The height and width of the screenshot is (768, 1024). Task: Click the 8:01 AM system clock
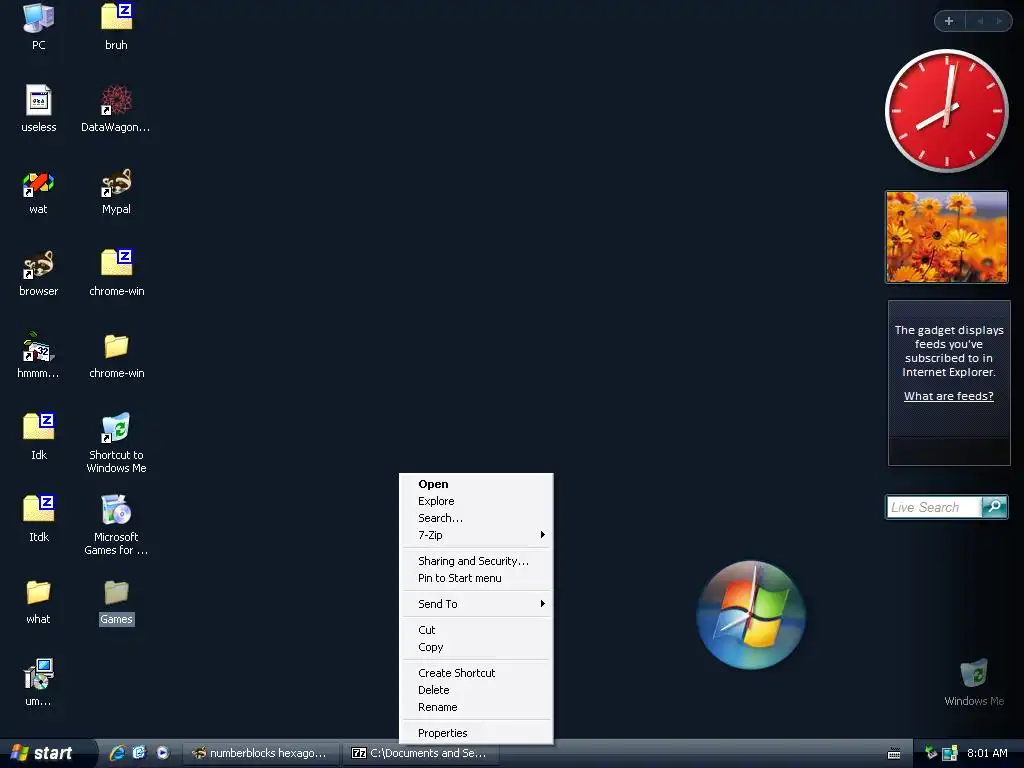[x=987, y=753]
